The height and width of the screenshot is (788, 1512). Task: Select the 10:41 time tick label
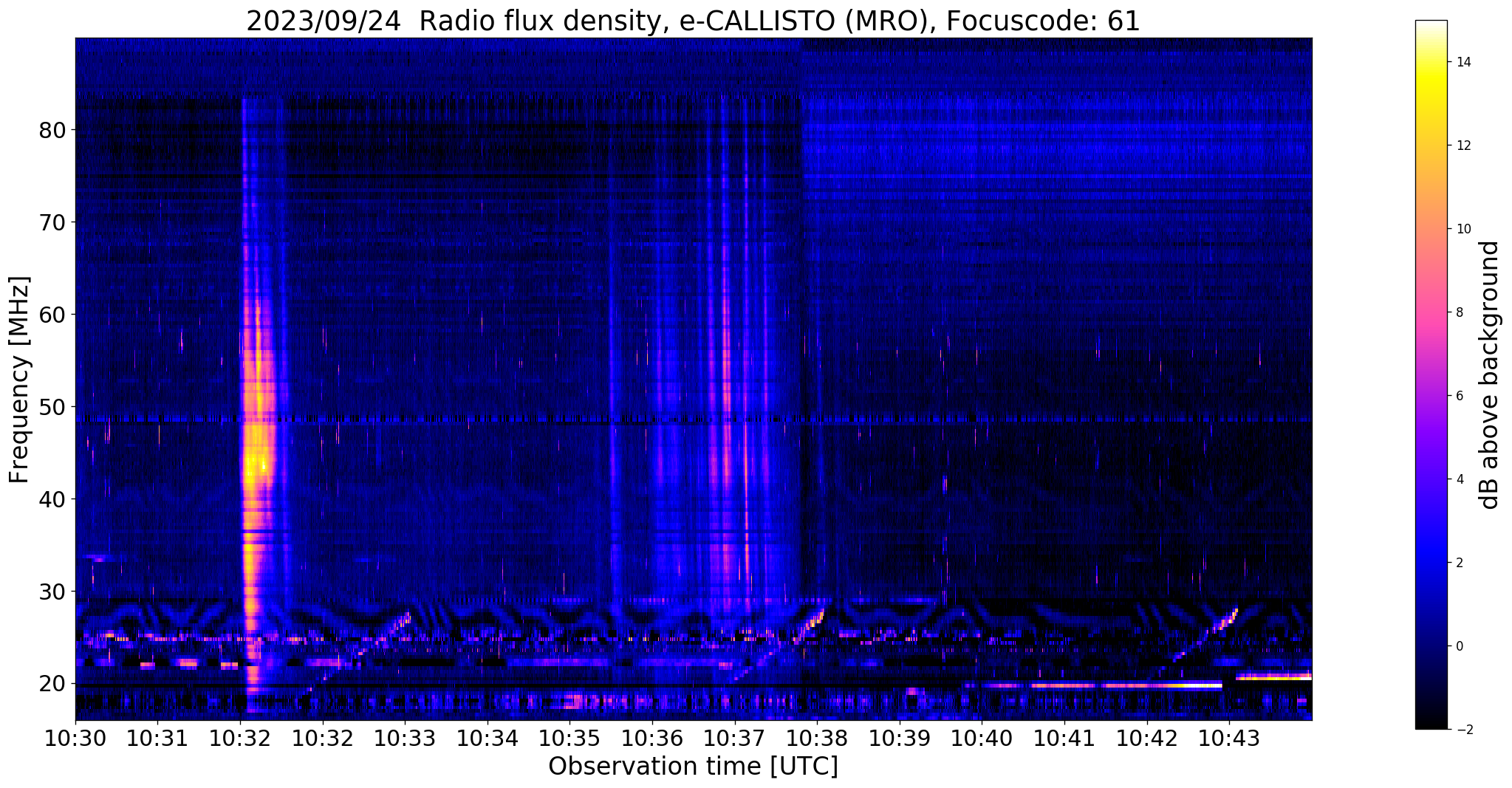(1064, 739)
